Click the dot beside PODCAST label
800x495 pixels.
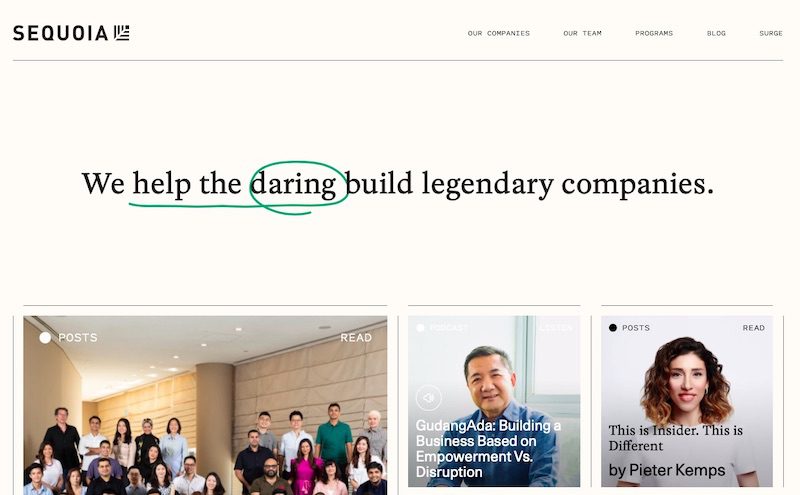click(x=420, y=328)
